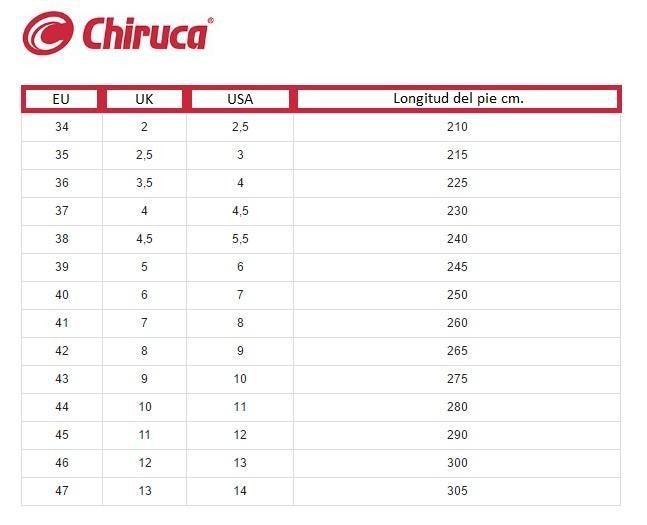Click the Chiruca brand name text

point(148,33)
